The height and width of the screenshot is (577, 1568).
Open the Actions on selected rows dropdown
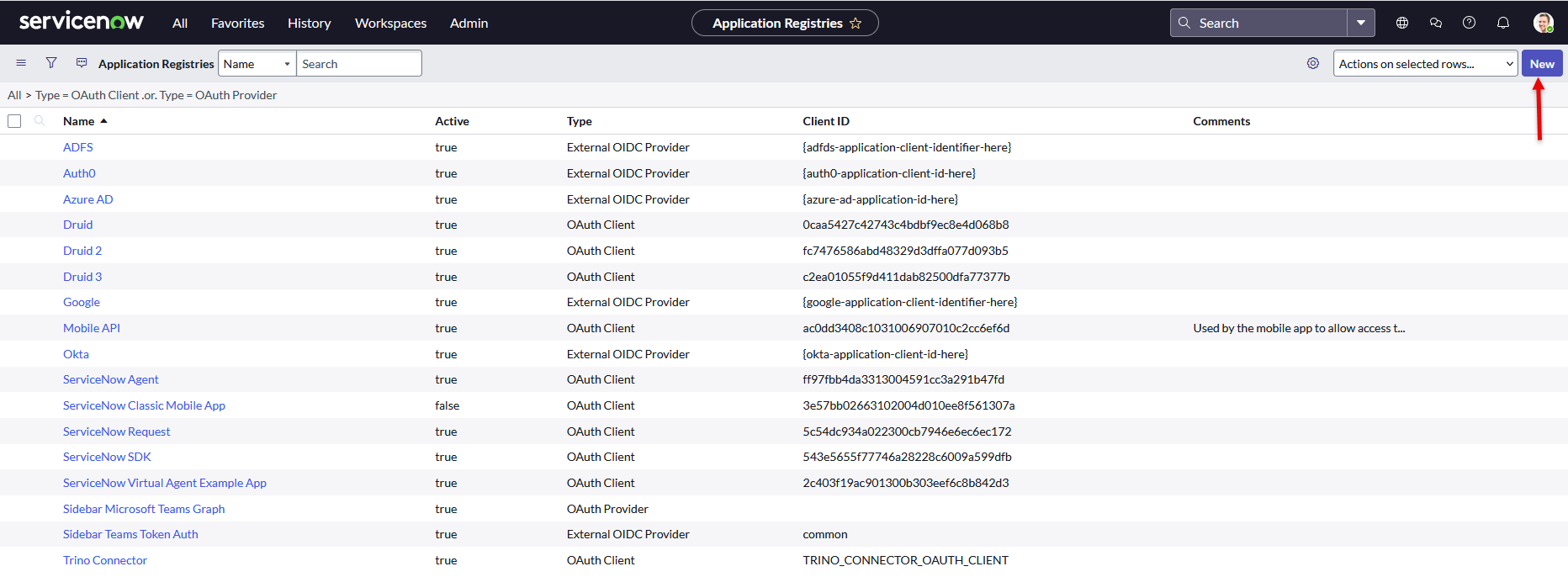tap(1425, 64)
